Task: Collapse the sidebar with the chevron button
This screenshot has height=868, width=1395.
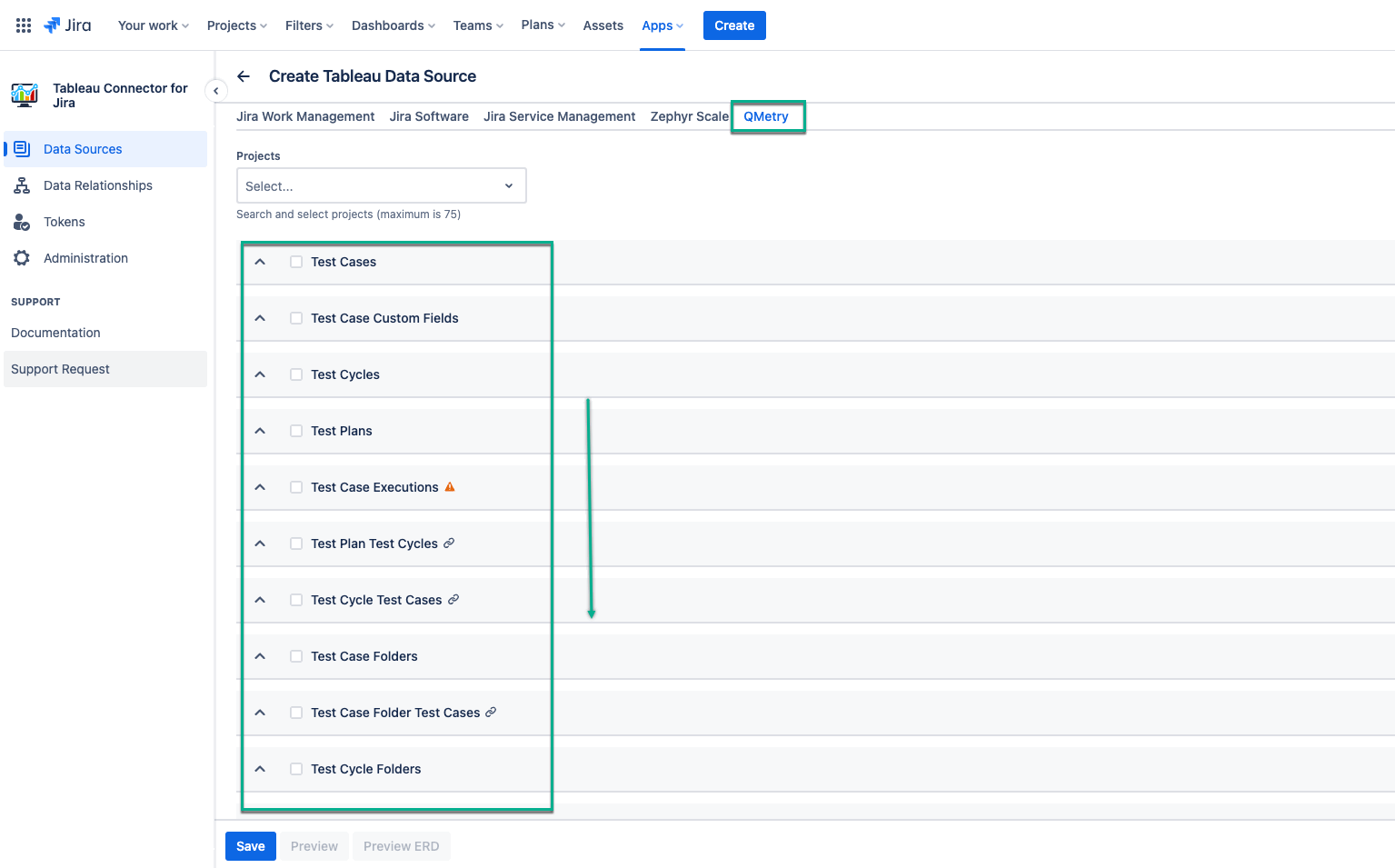Action: tap(215, 91)
